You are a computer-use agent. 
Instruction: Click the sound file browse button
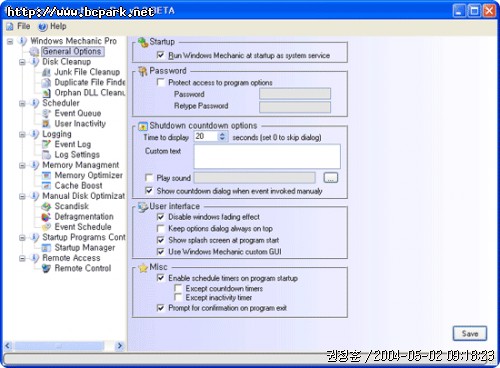(330, 178)
